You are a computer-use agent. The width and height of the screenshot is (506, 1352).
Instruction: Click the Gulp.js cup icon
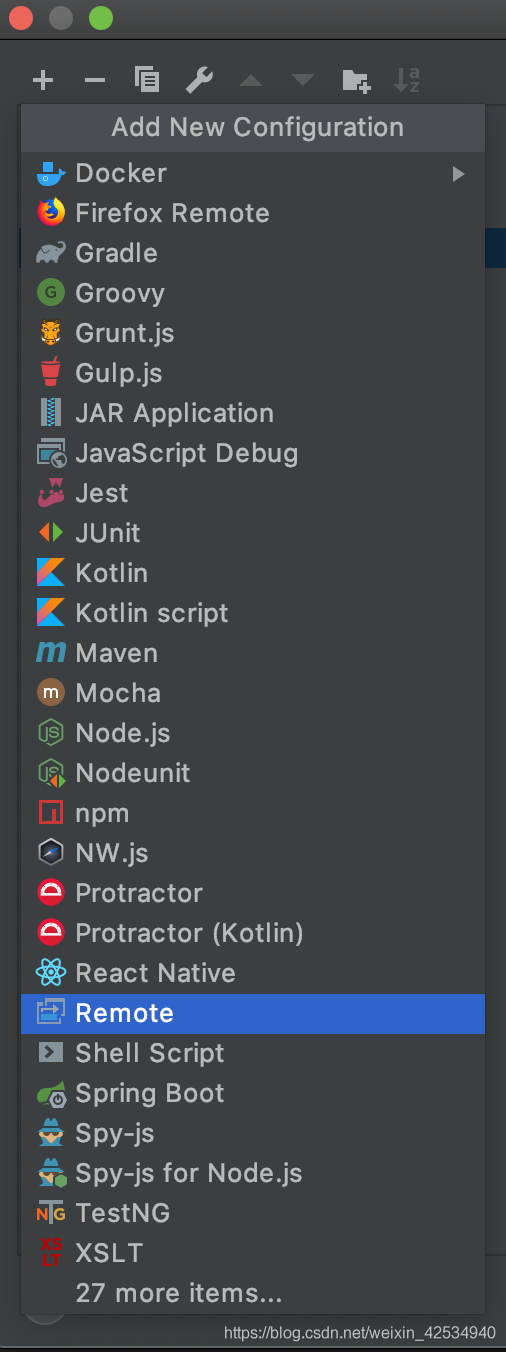pyautogui.click(x=51, y=373)
